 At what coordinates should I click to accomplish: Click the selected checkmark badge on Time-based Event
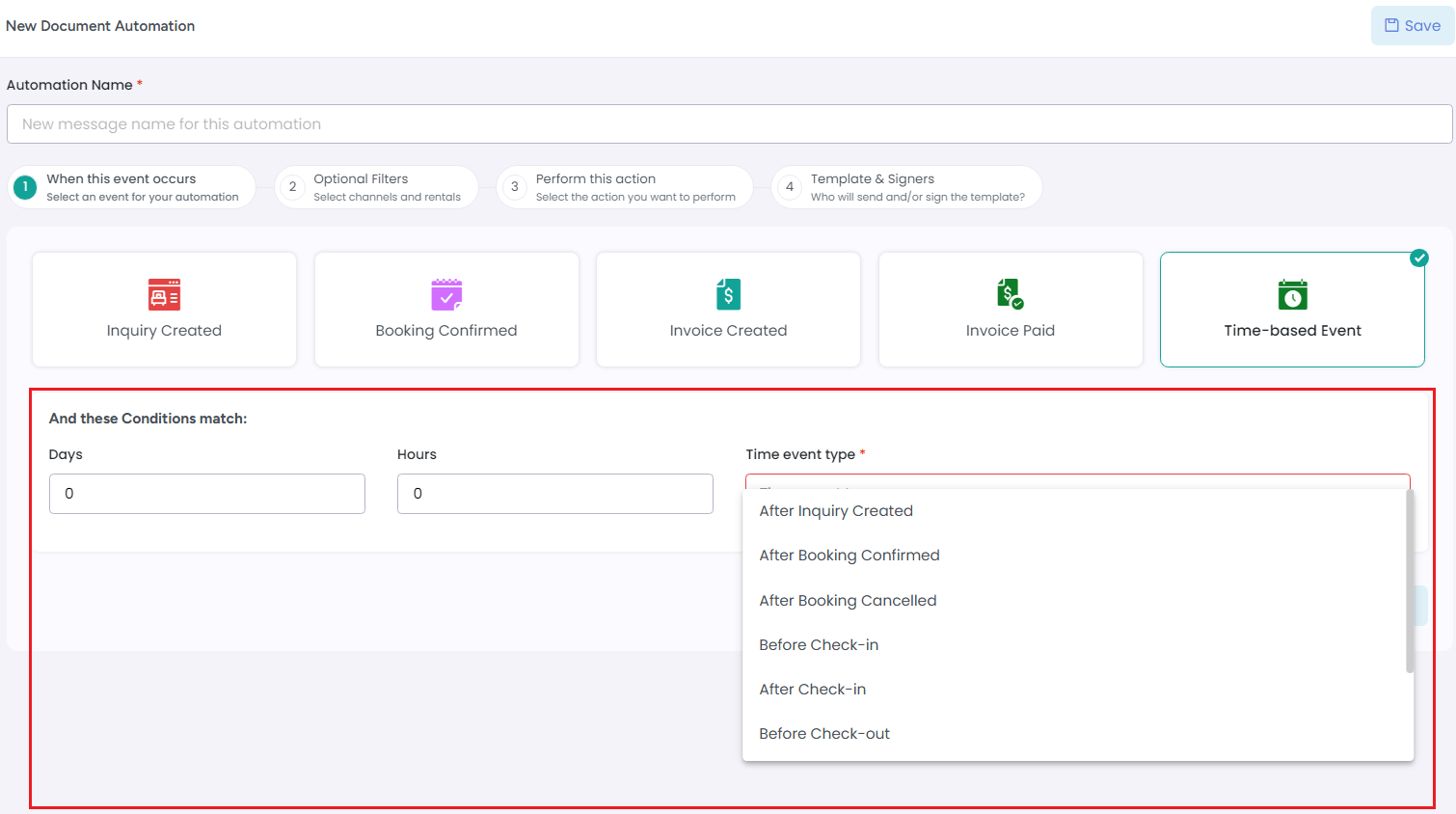(1419, 258)
